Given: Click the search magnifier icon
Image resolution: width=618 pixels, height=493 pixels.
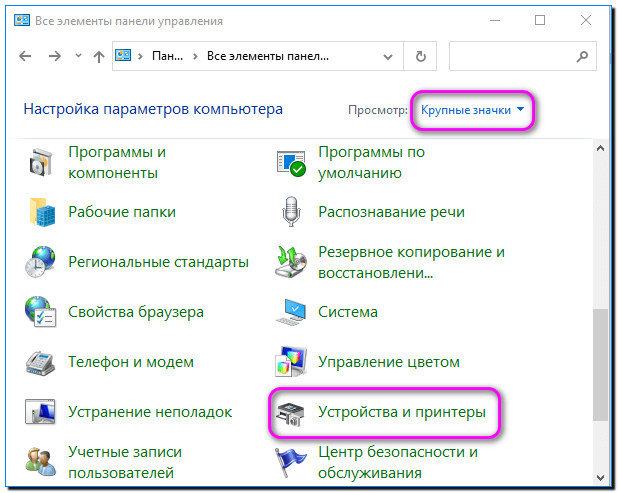Looking at the screenshot, I should pos(582,56).
